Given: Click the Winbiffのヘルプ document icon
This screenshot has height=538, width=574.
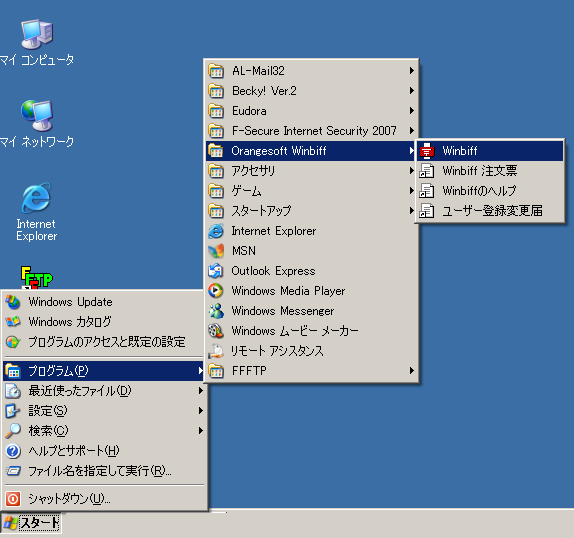Looking at the screenshot, I should click(427, 191).
